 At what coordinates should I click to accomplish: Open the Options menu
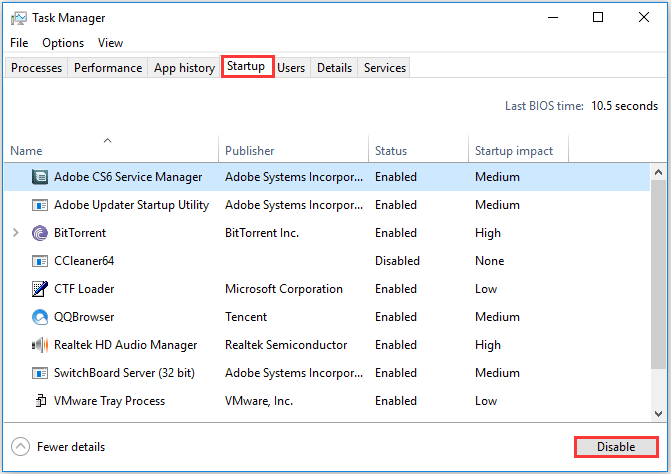click(63, 43)
